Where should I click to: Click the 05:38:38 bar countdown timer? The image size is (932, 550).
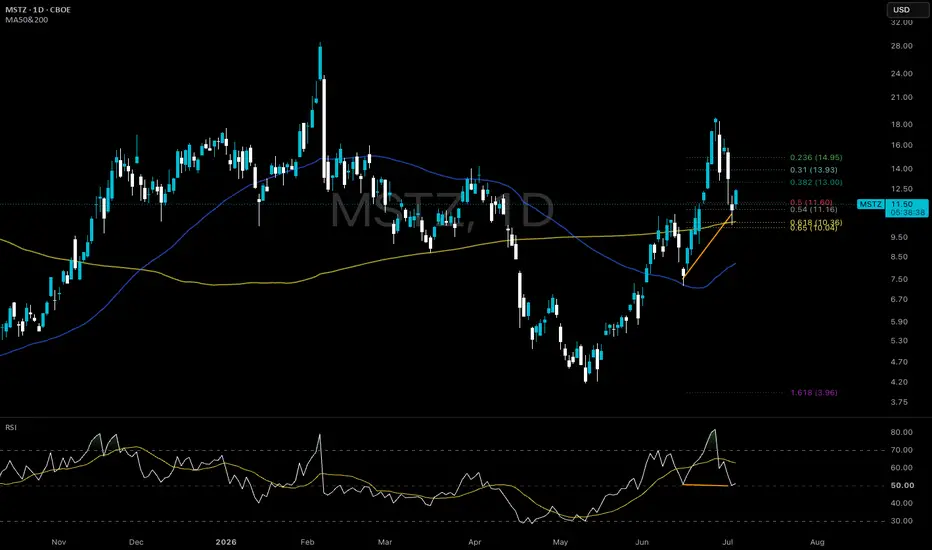[x=908, y=212]
